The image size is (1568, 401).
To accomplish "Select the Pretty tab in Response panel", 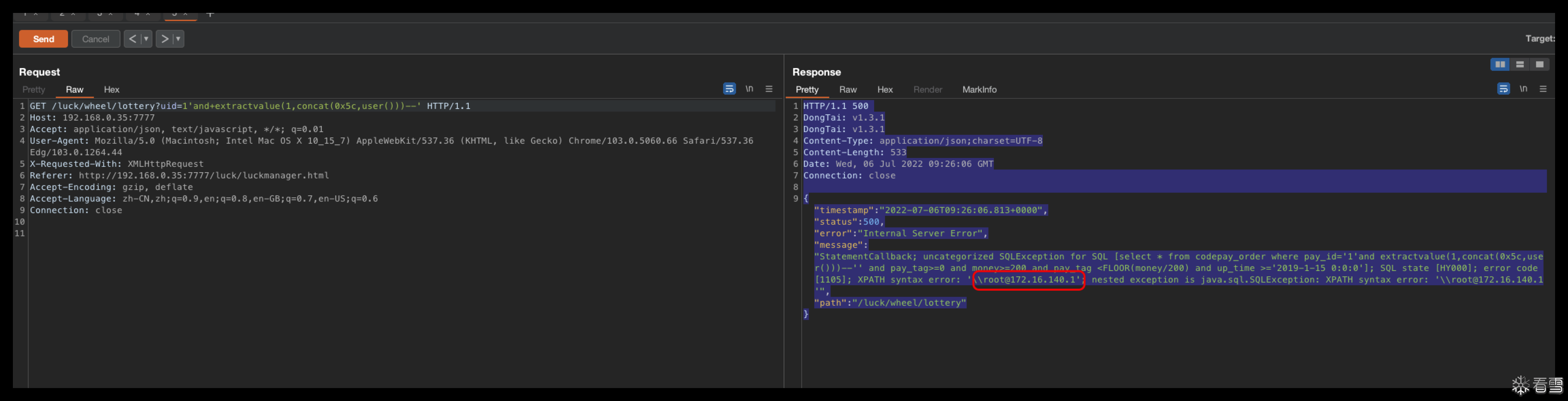I will coord(807,90).
